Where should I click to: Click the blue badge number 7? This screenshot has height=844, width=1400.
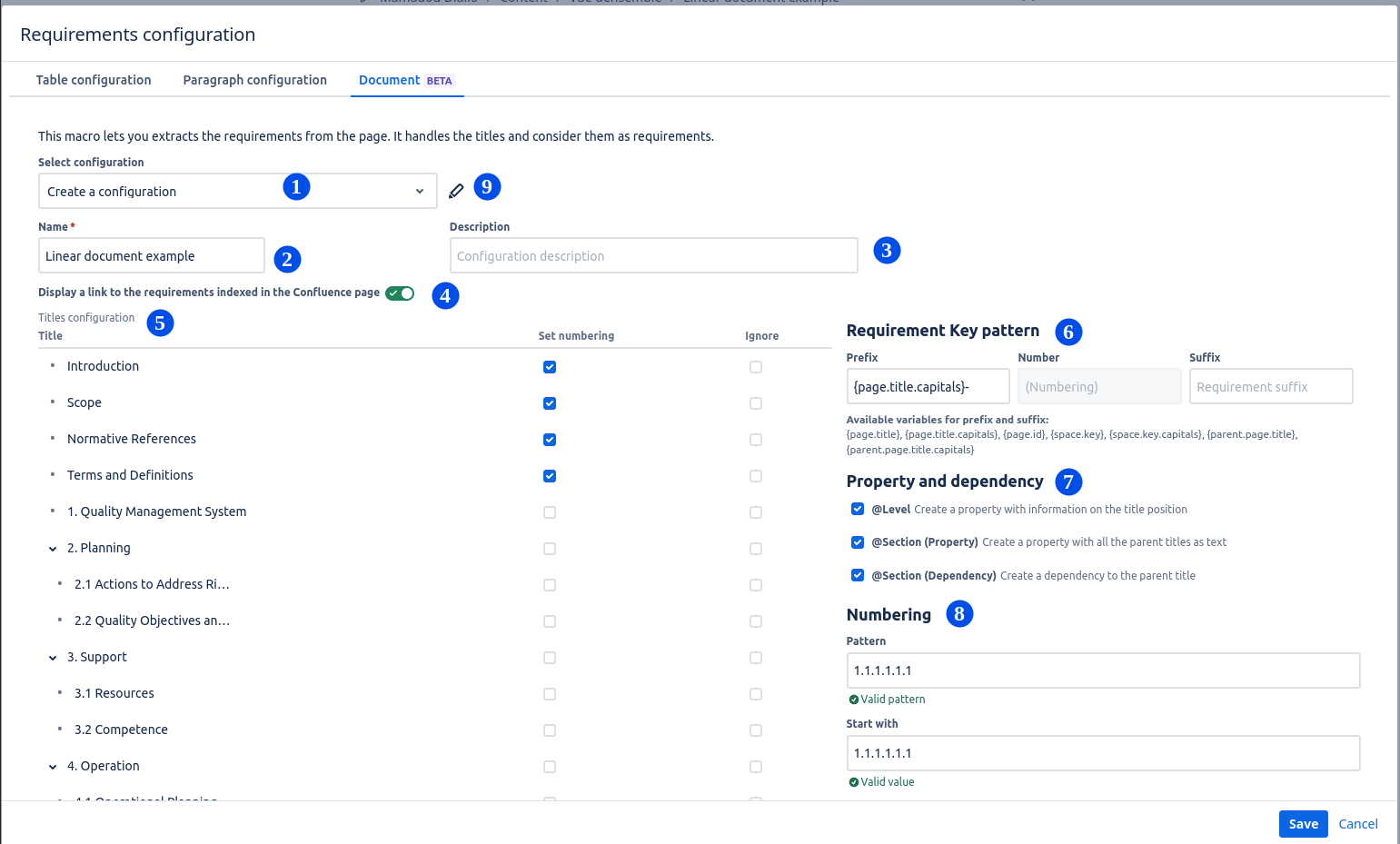coord(1068,482)
